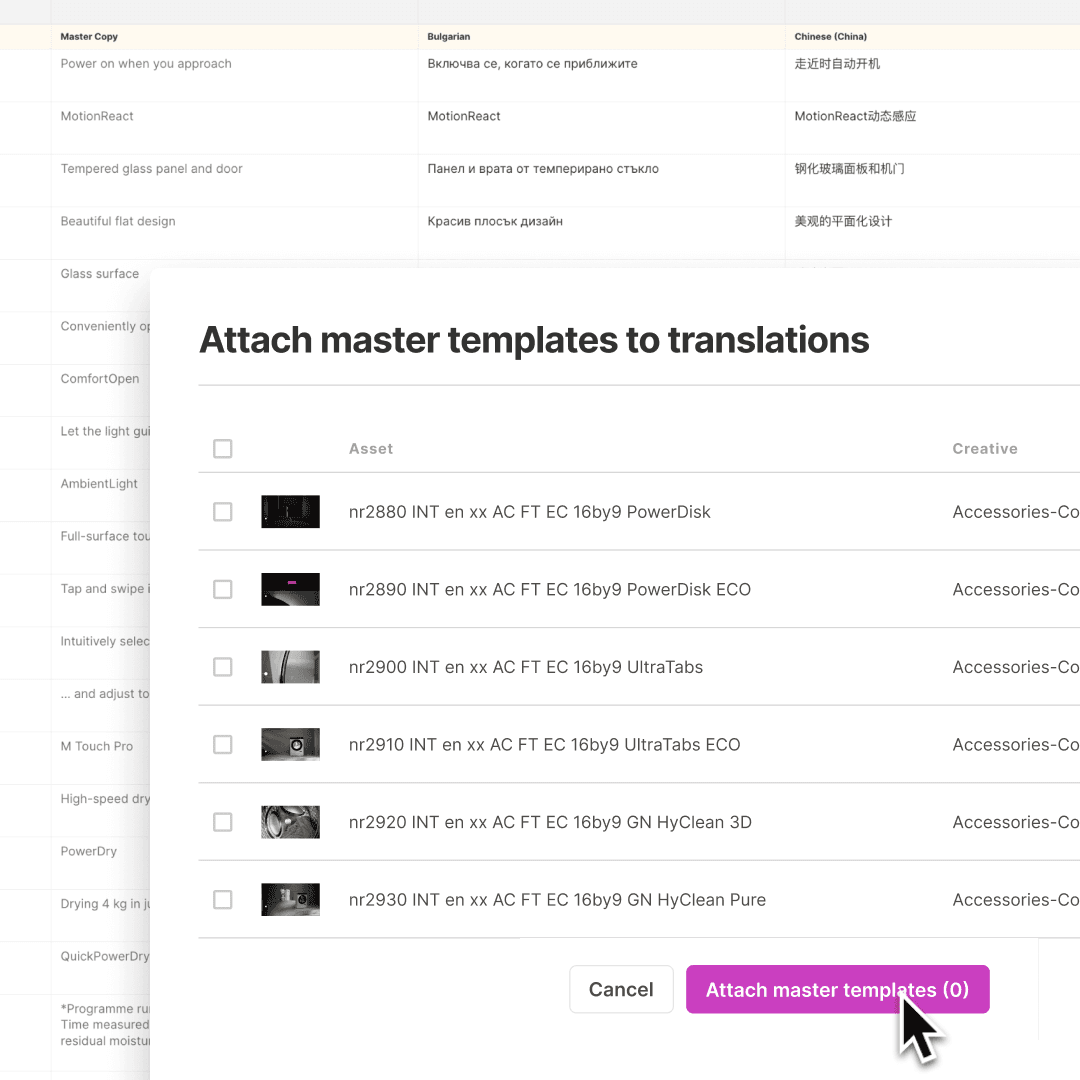Open the nr2890 PowerDisk ECO thumbnail
Viewport: 1080px width, 1080px height.
click(x=290, y=589)
